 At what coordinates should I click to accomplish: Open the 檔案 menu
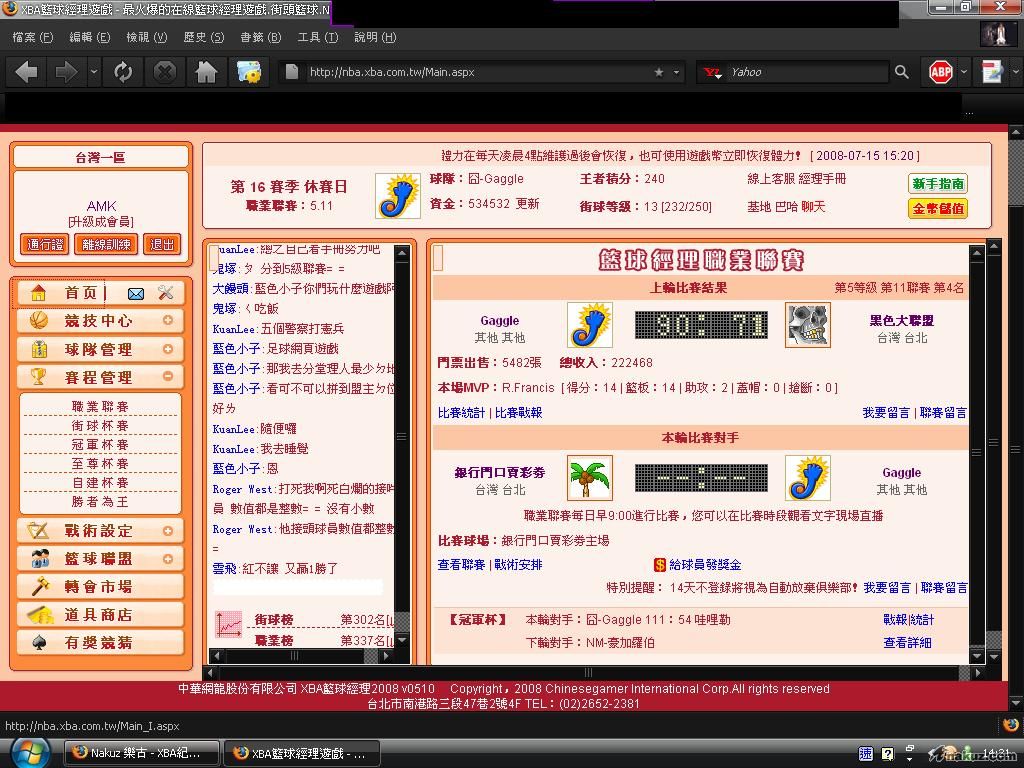33,37
